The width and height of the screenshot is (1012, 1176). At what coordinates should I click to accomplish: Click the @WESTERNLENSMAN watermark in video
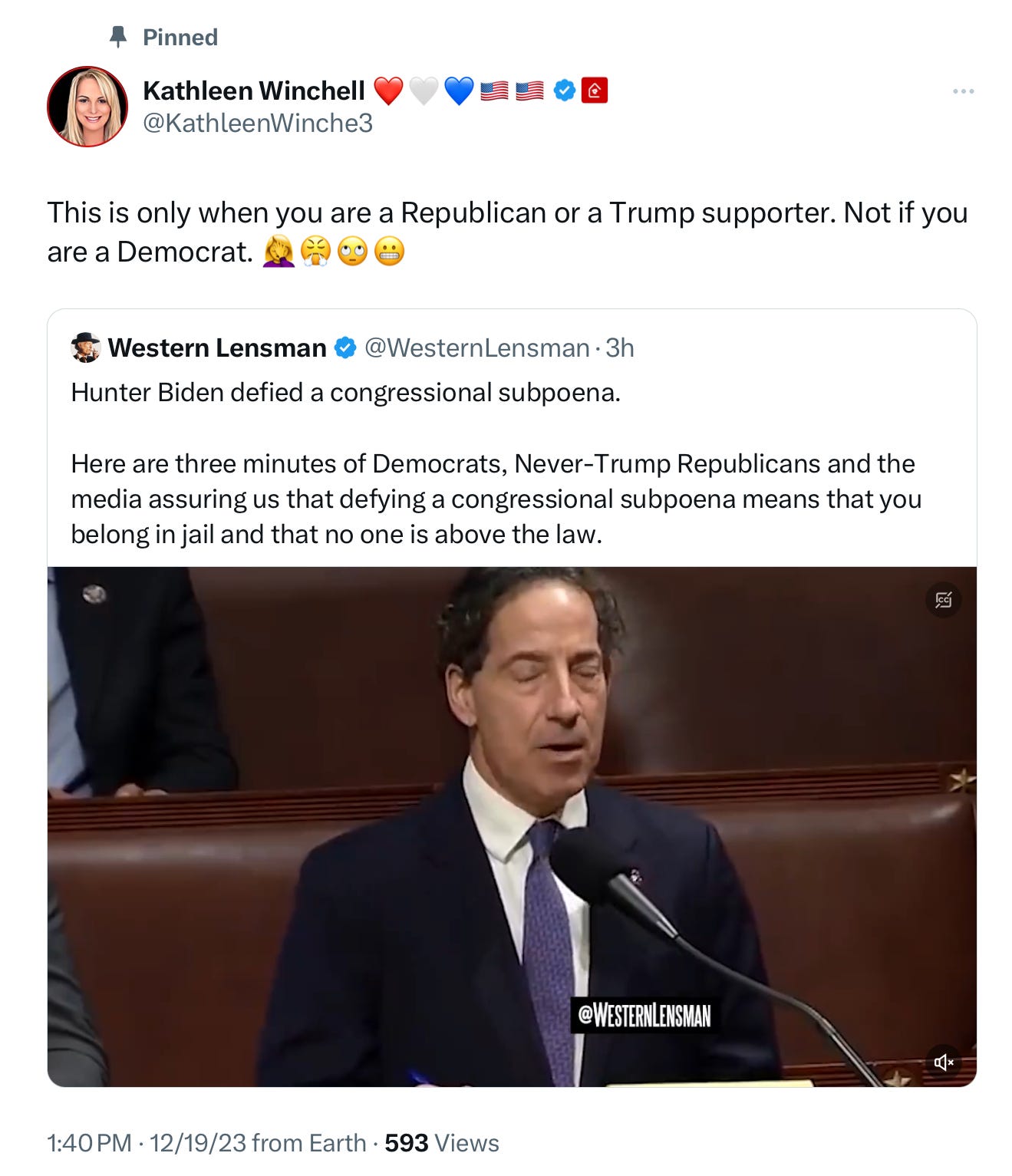pyautogui.click(x=644, y=1015)
